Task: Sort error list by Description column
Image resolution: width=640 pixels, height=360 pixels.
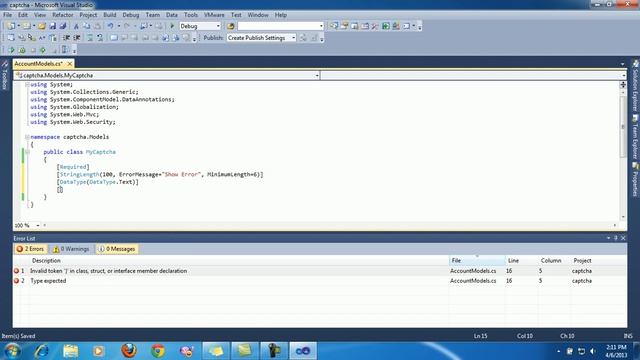Action: pyautogui.click(x=46, y=260)
